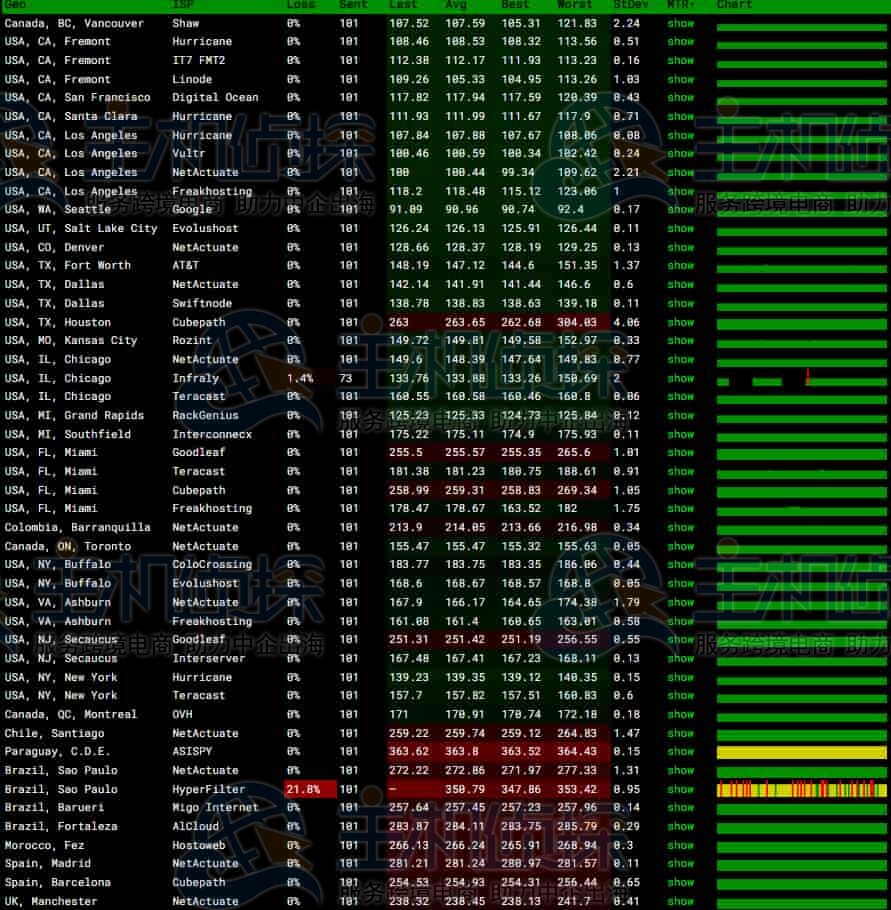Show MTR for Montreal OVH row
The height and width of the screenshot is (910, 891).
pos(680,714)
